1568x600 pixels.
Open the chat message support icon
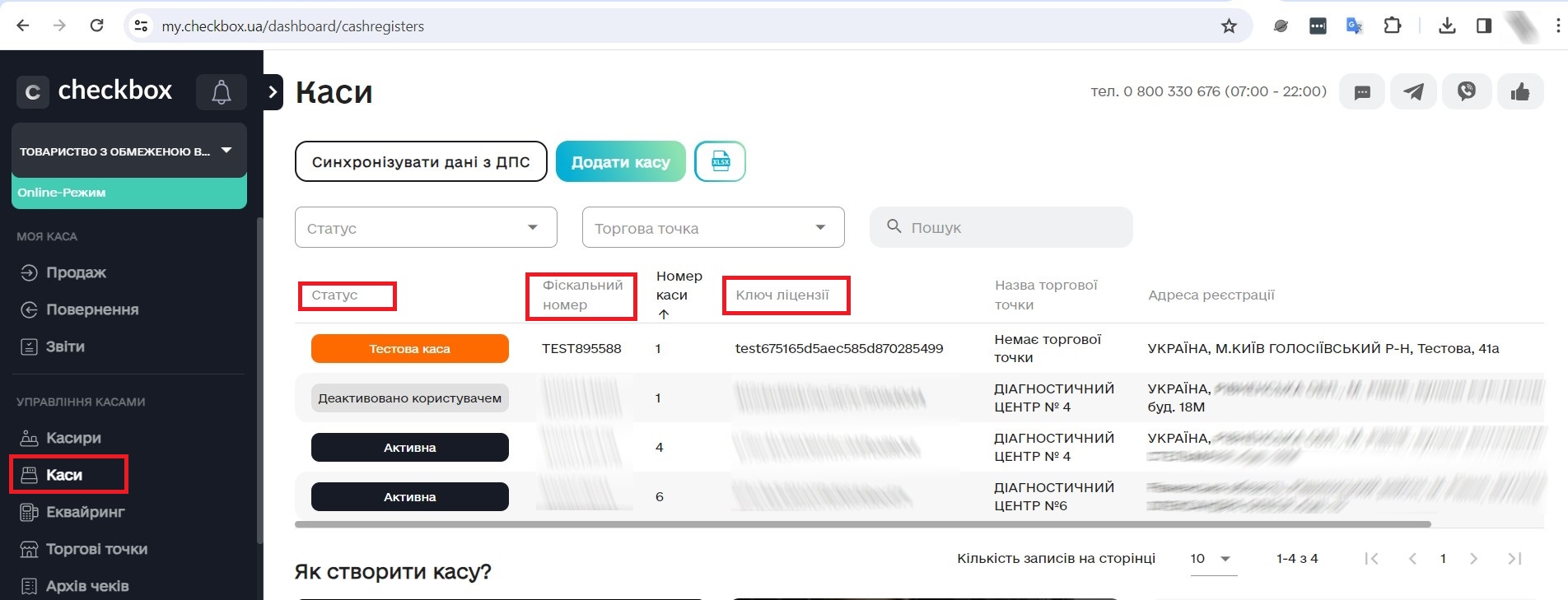click(1362, 91)
